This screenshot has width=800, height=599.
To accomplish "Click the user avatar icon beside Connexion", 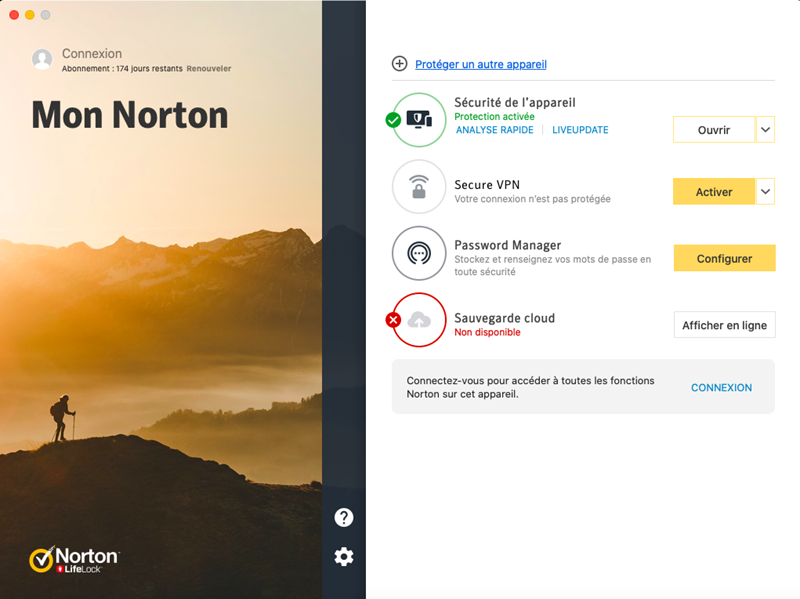I will 42,59.
